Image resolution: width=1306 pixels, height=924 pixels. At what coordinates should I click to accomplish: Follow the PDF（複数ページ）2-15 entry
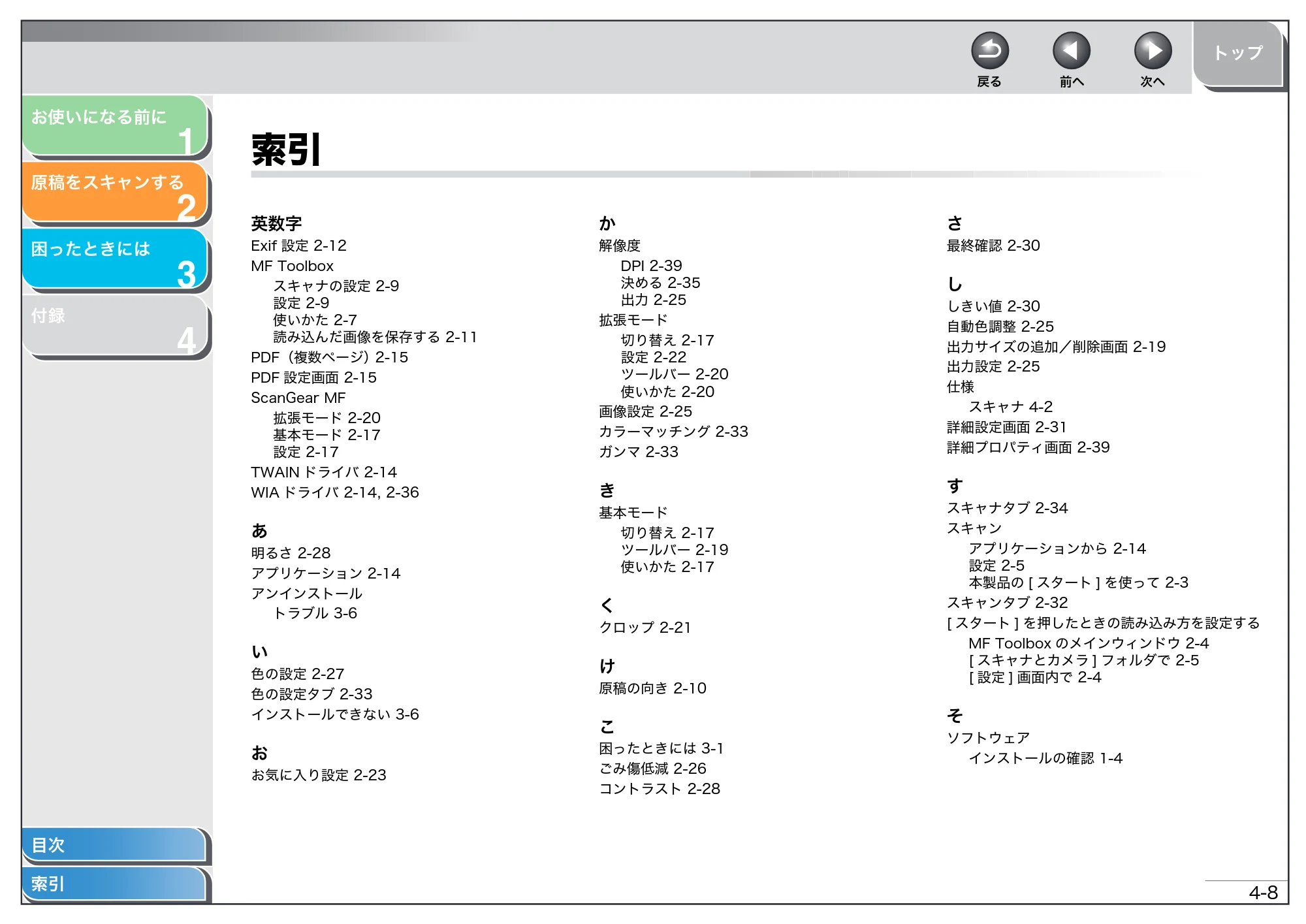coord(329,357)
